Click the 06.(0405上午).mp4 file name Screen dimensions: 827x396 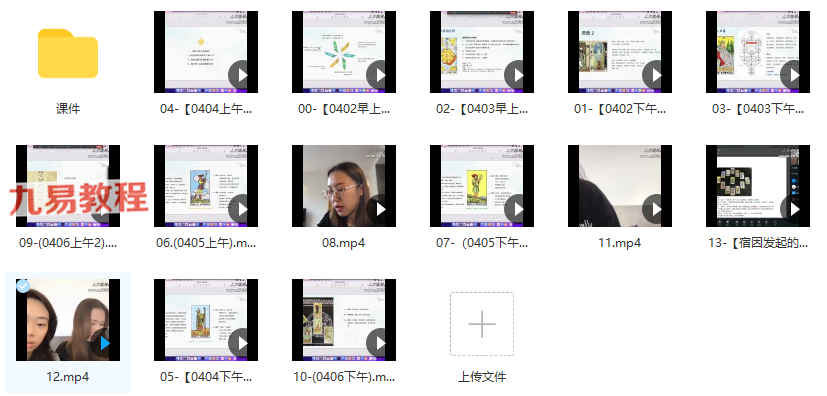(x=206, y=243)
